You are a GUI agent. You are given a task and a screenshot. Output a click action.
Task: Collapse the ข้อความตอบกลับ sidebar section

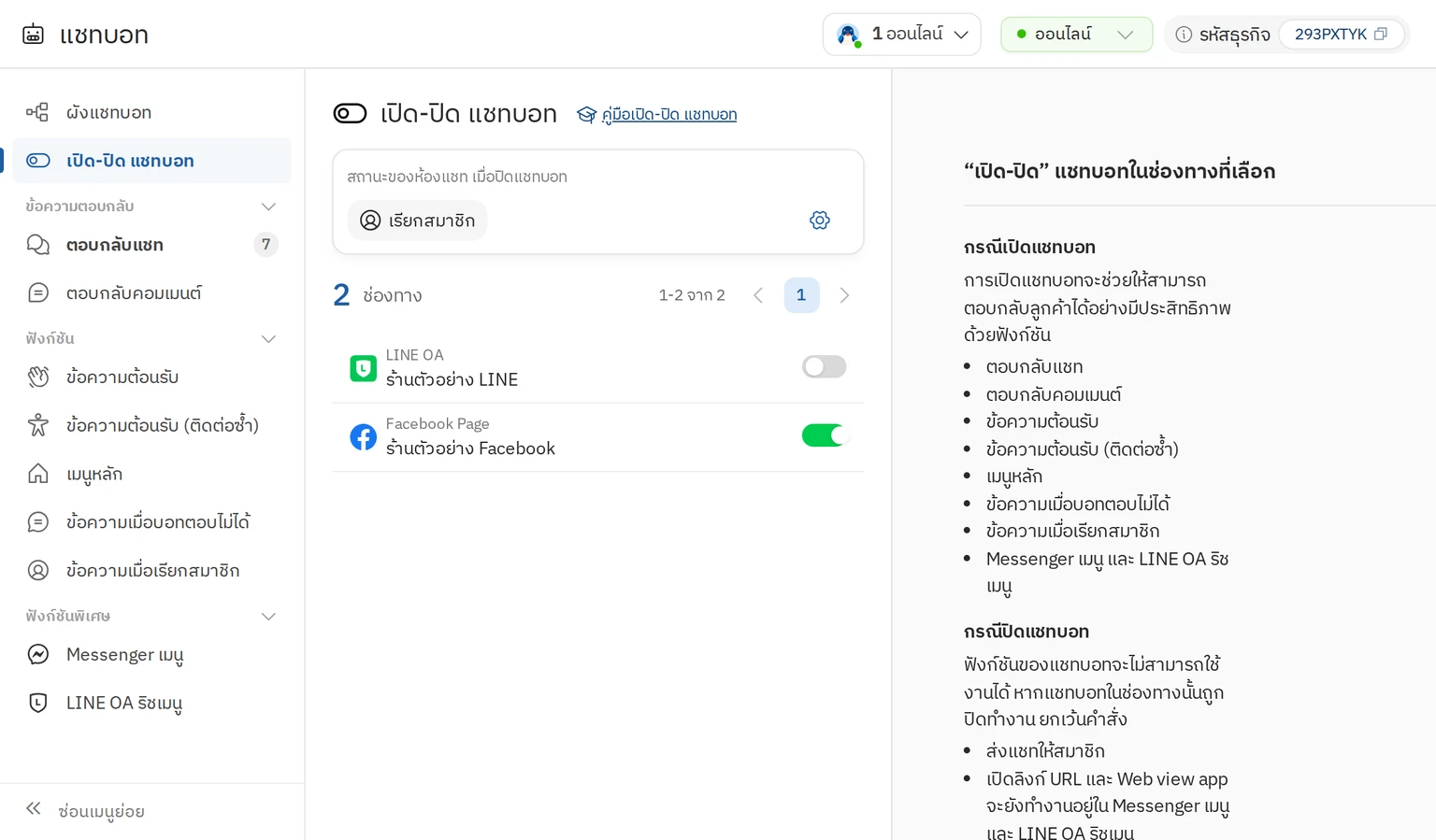pyautogui.click(x=268, y=206)
